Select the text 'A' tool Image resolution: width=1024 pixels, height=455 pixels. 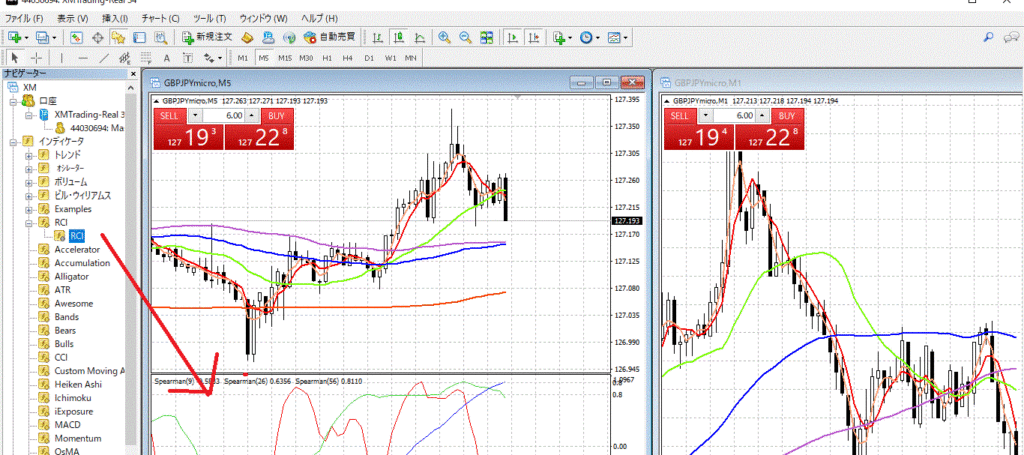[167, 58]
